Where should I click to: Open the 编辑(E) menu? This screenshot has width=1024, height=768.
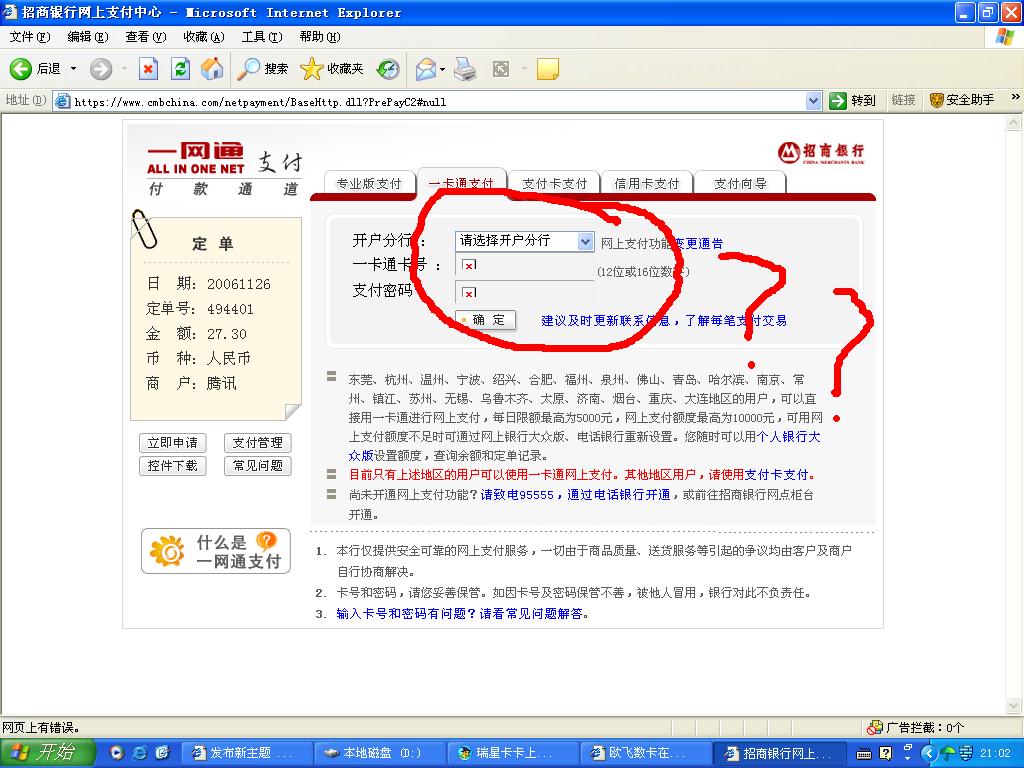(x=88, y=37)
